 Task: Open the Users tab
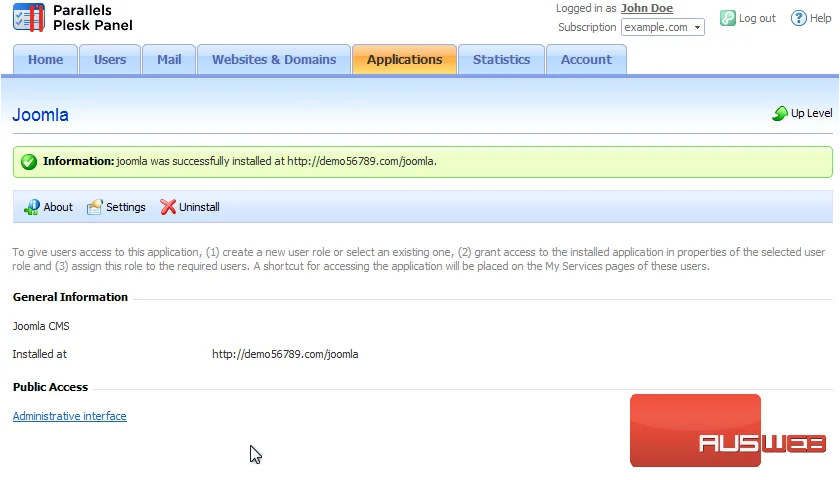[x=110, y=59]
